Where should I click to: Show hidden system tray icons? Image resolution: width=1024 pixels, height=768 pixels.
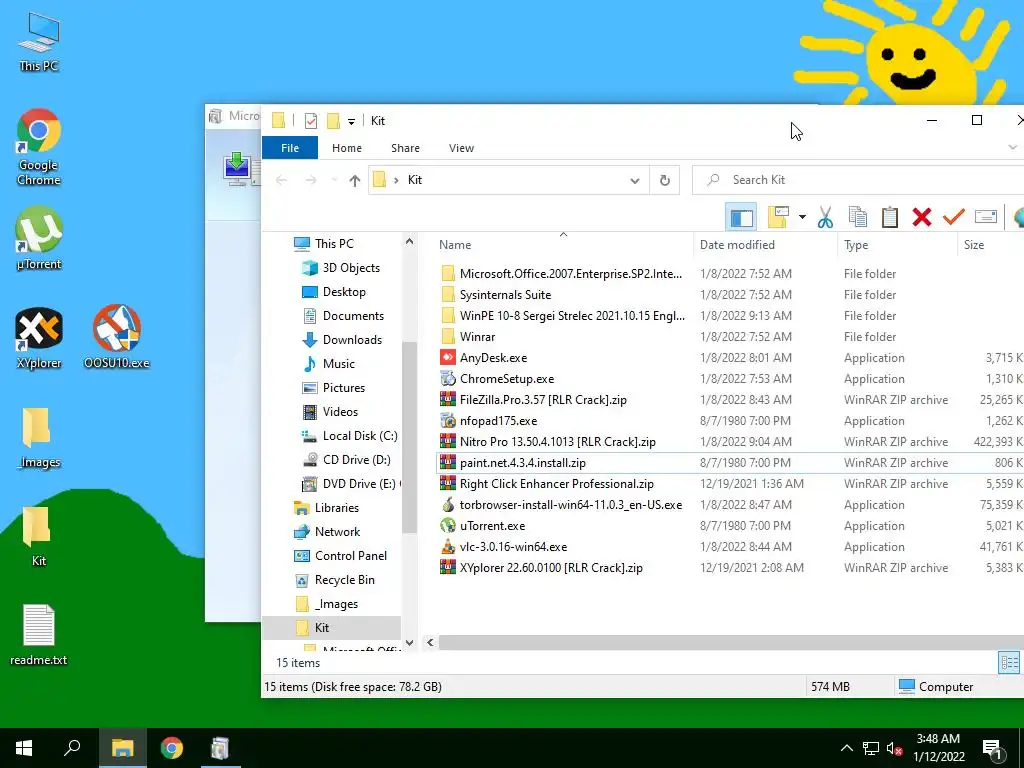point(846,748)
